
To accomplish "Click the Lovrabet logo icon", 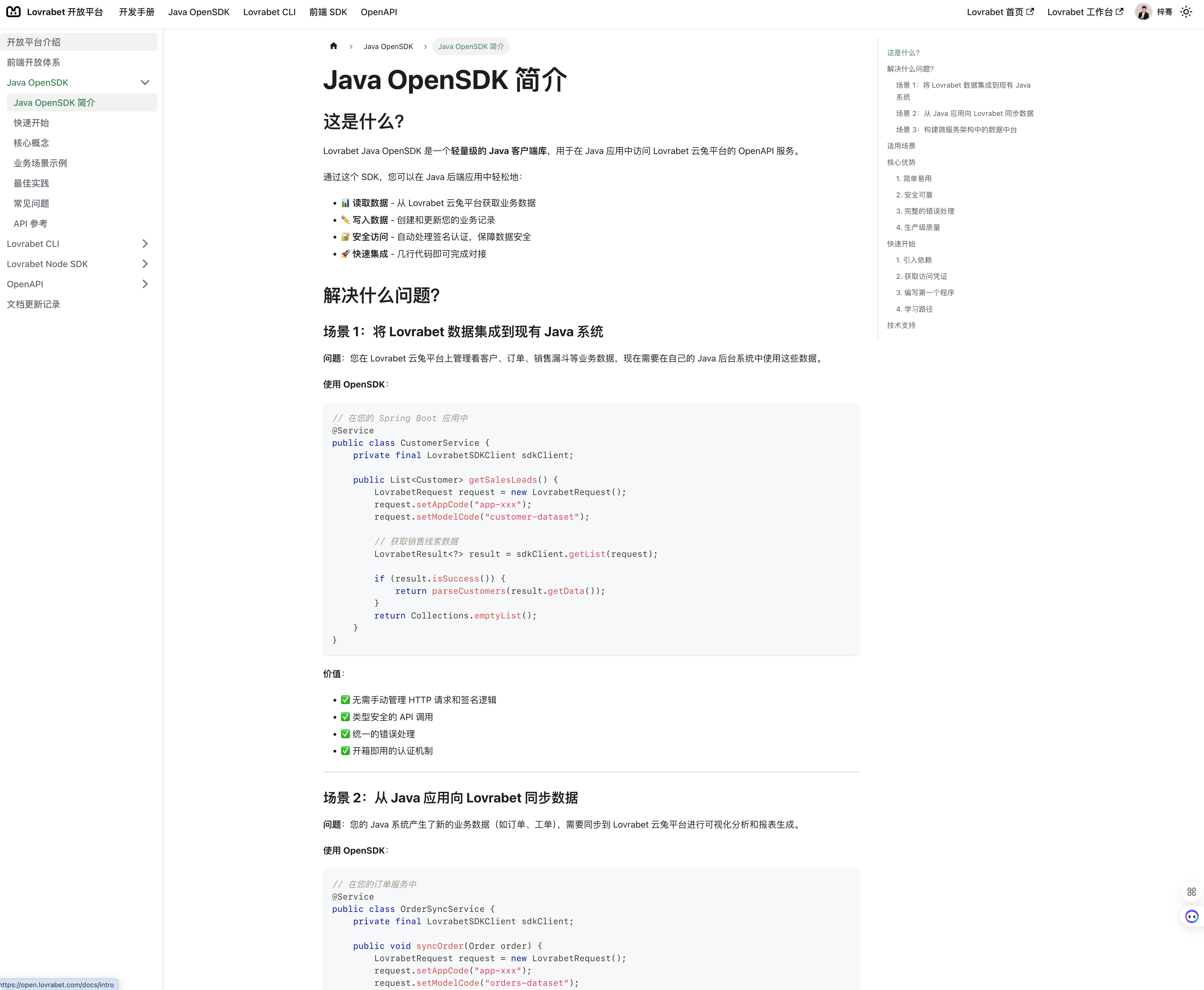I will tap(14, 12).
